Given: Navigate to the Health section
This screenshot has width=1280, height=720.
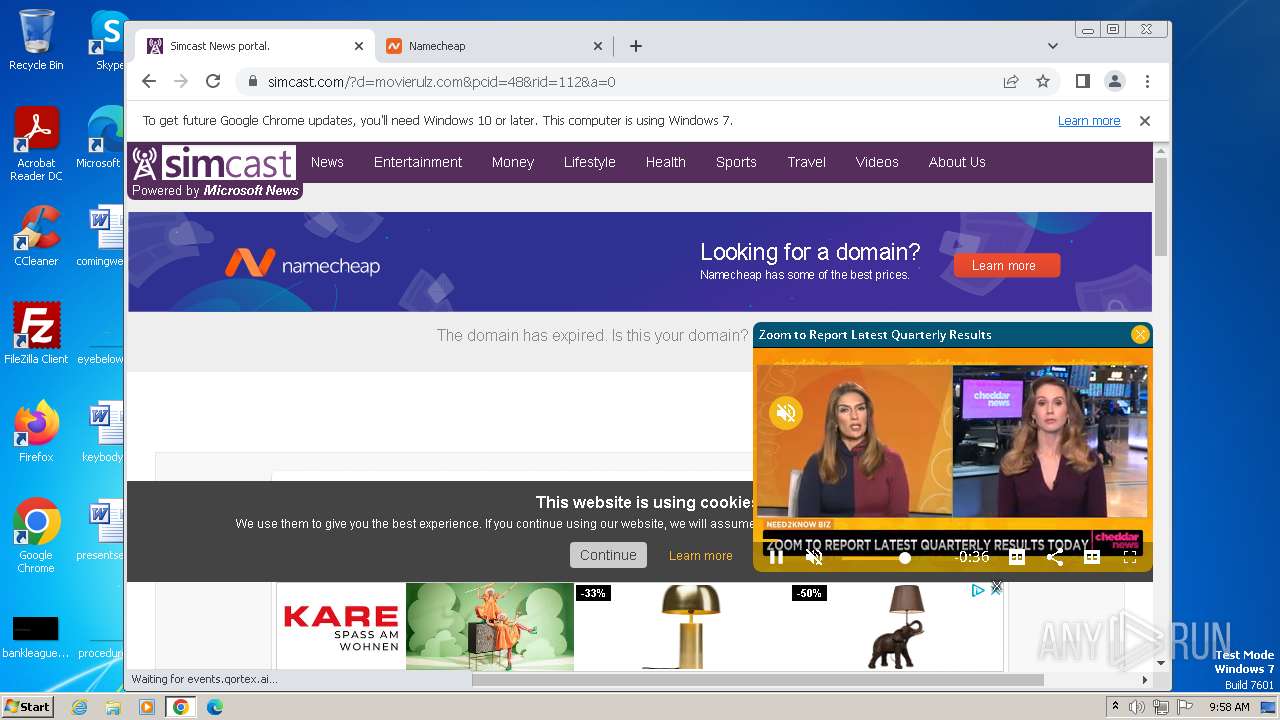Looking at the screenshot, I should (x=665, y=162).
